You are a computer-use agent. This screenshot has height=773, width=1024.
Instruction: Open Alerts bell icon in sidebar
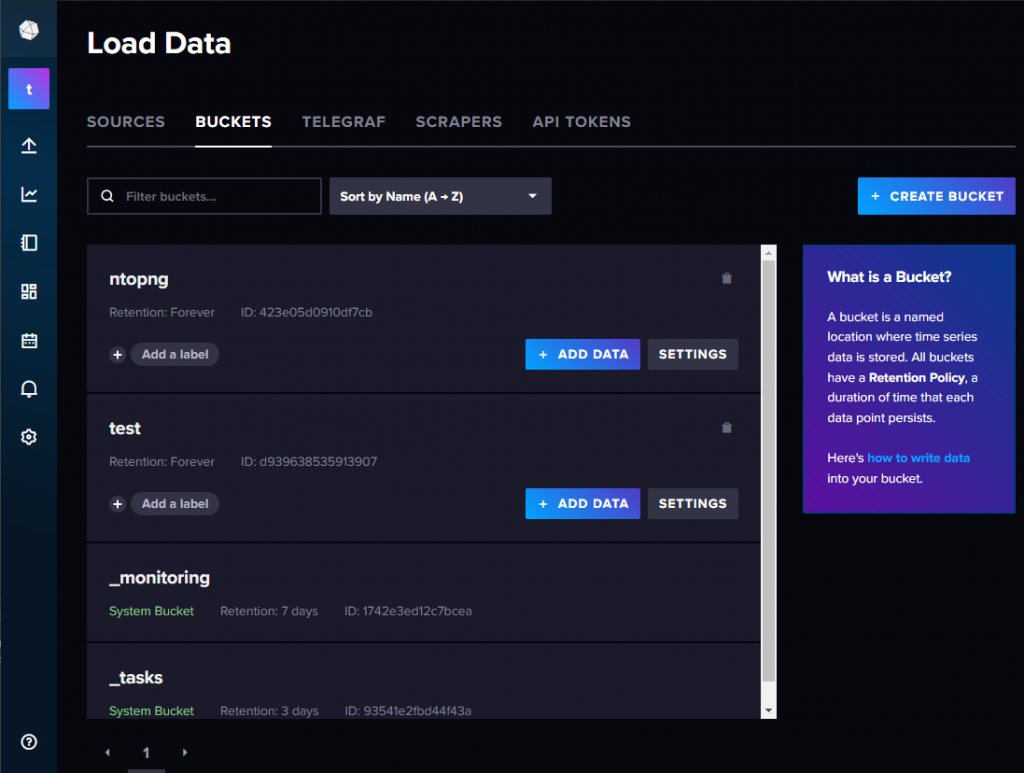29,389
